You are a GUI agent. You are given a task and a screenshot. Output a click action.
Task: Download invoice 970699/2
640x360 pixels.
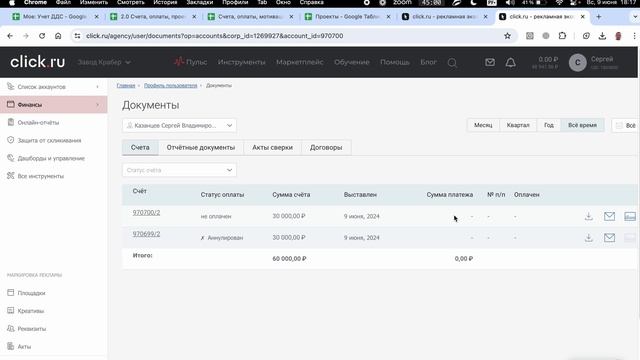click(x=589, y=238)
